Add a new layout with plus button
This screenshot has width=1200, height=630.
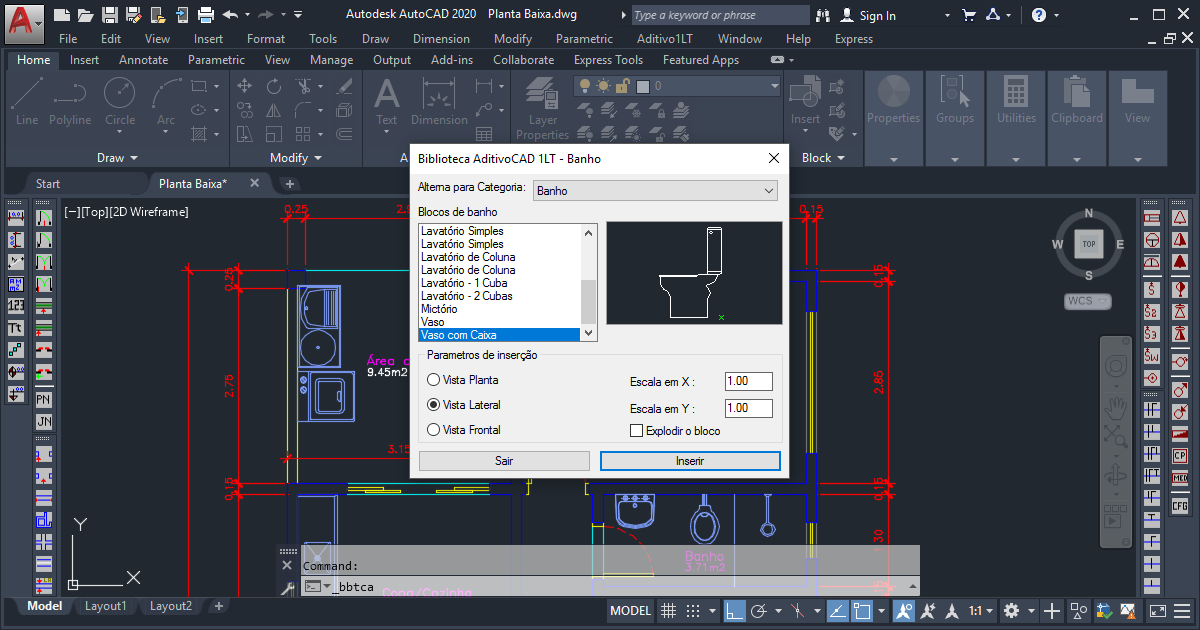click(x=219, y=606)
